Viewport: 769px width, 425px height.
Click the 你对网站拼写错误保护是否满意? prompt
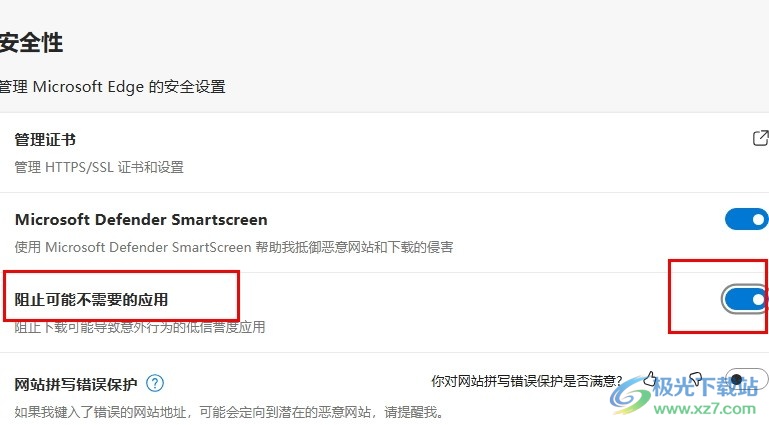(527, 381)
